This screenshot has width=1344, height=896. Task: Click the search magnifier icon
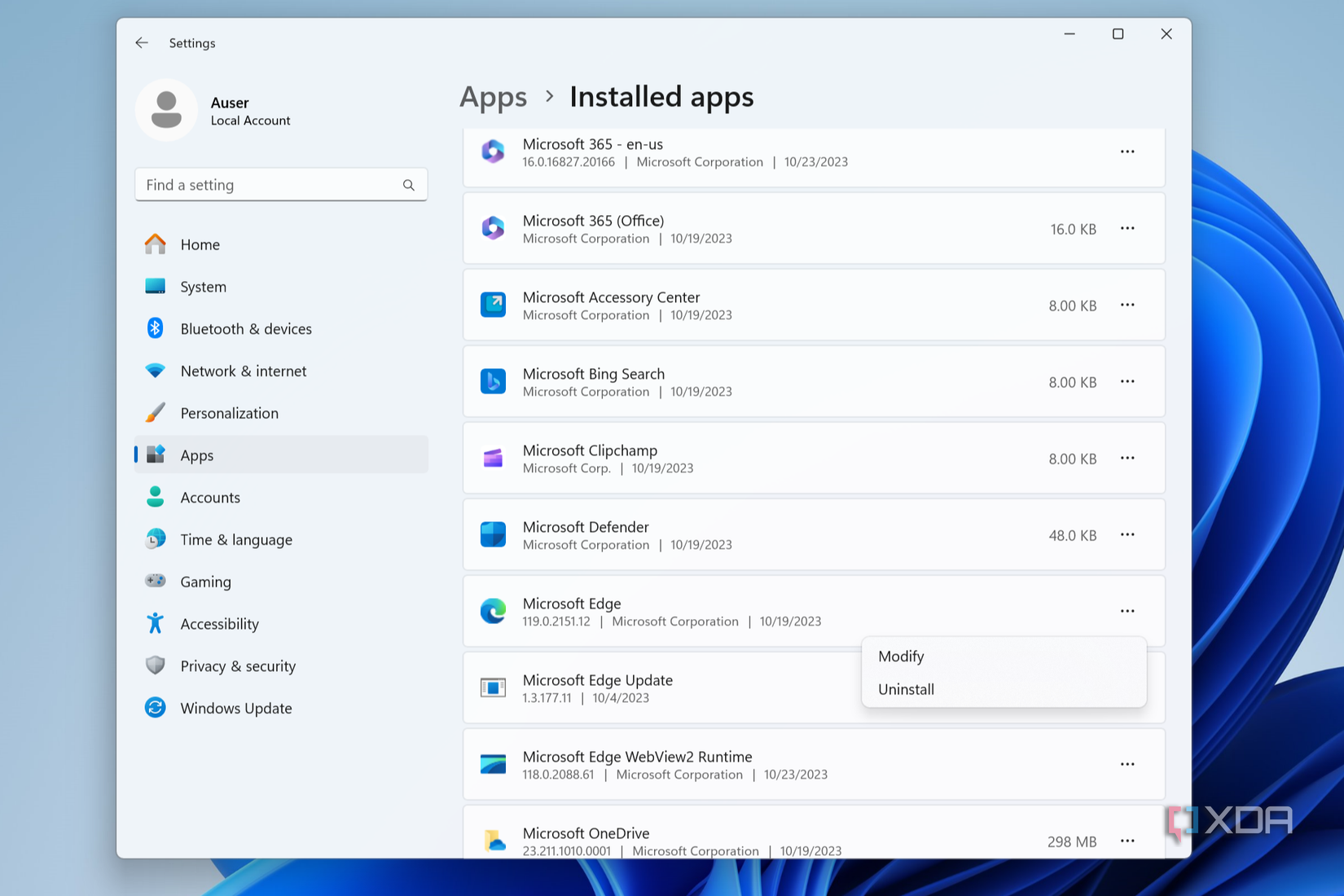(408, 186)
